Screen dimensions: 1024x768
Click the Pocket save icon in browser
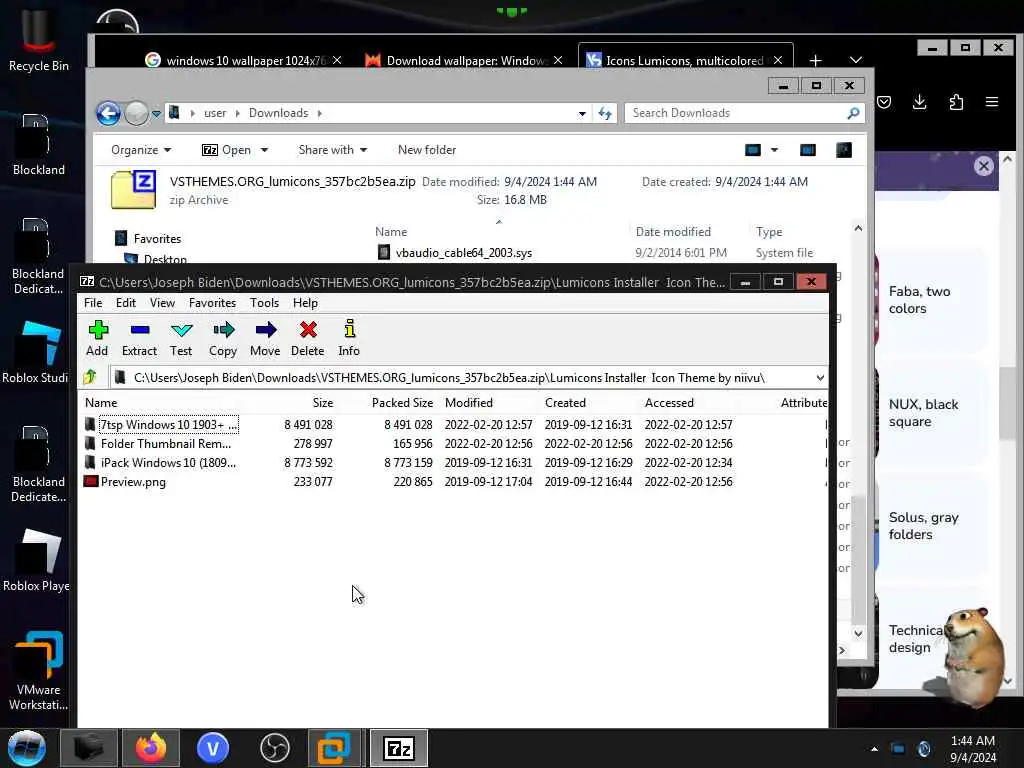tap(884, 102)
